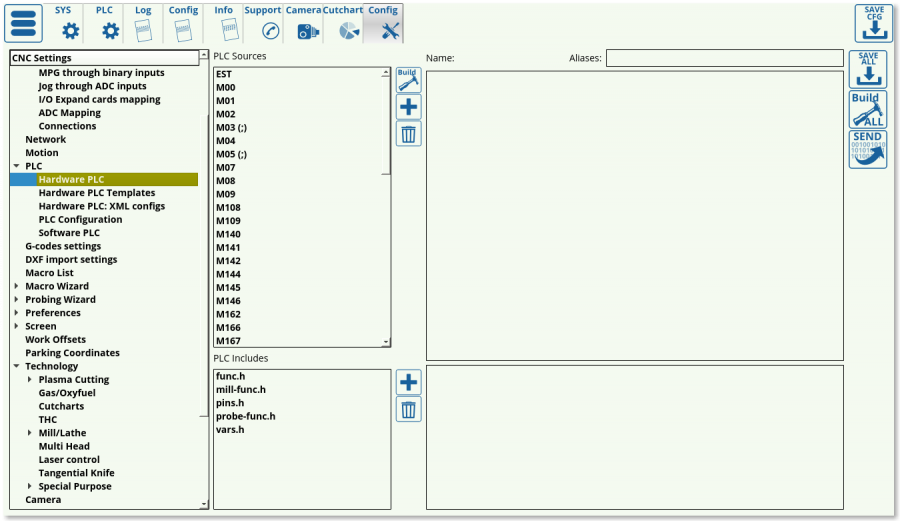This screenshot has width=900, height=521.
Task: Click the Build ALL hammer icon
Action: pyautogui.click(x=868, y=109)
